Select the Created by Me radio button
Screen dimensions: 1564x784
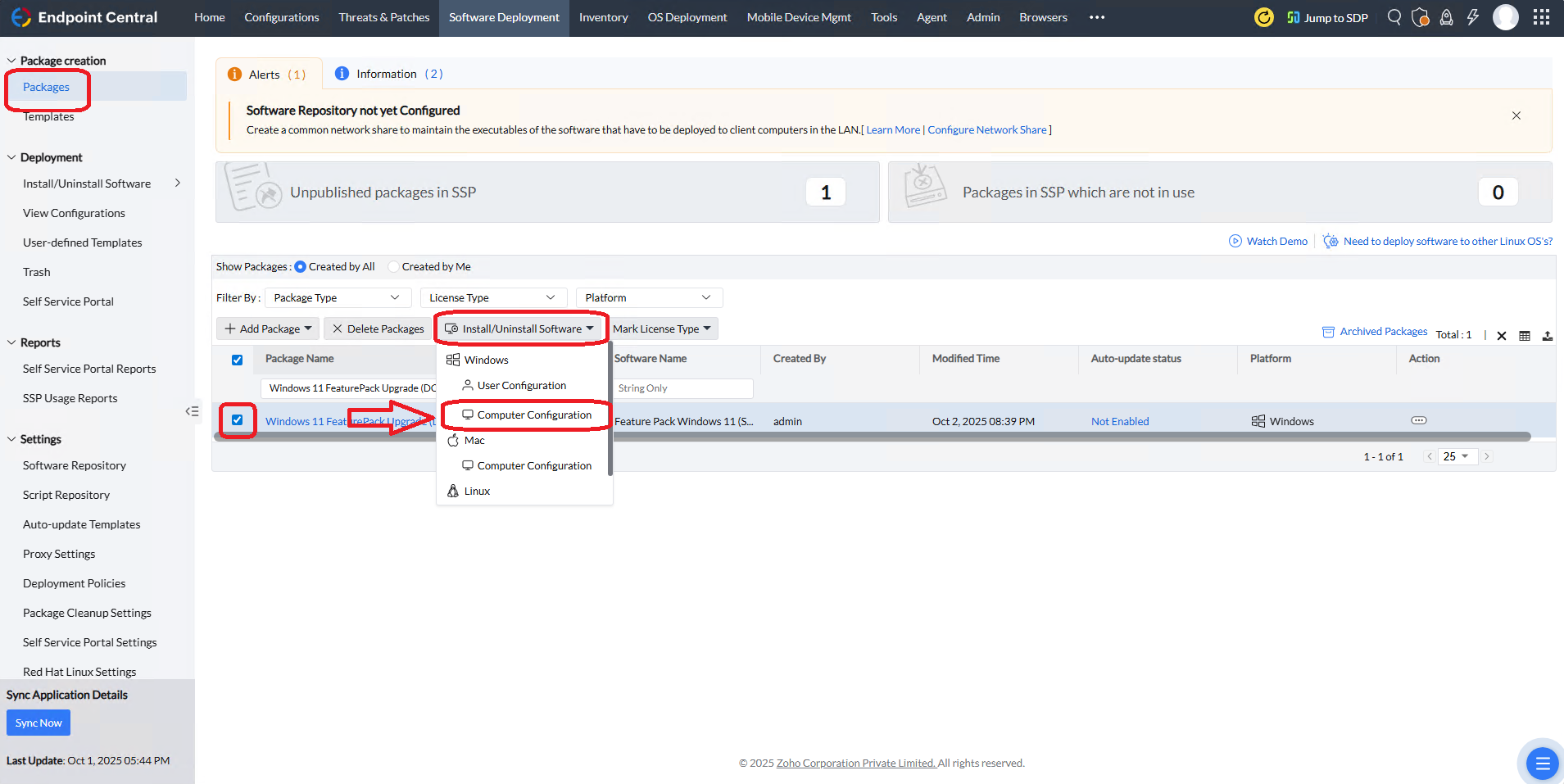(394, 267)
